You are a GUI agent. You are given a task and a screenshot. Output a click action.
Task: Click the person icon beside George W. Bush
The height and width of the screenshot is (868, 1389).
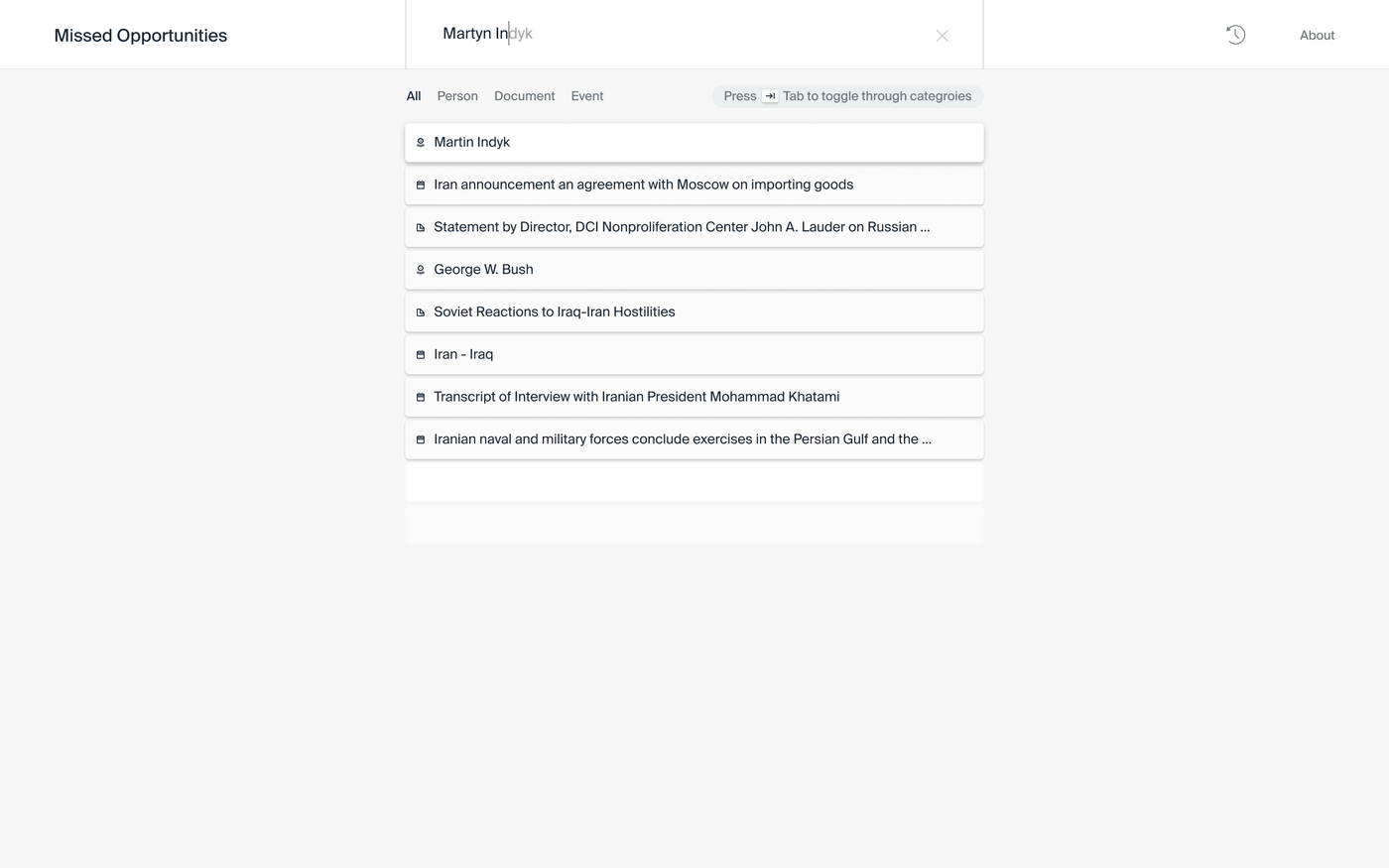click(x=421, y=270)
